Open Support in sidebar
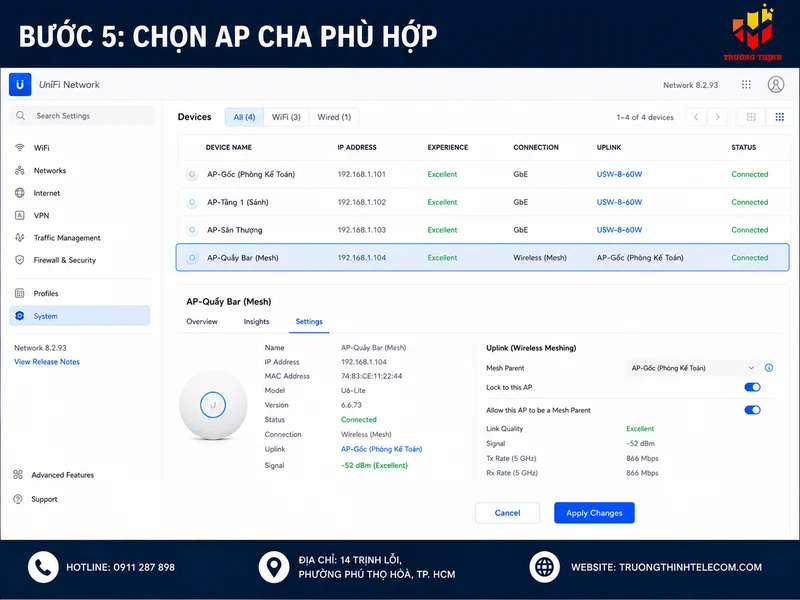 click(44, 499)
